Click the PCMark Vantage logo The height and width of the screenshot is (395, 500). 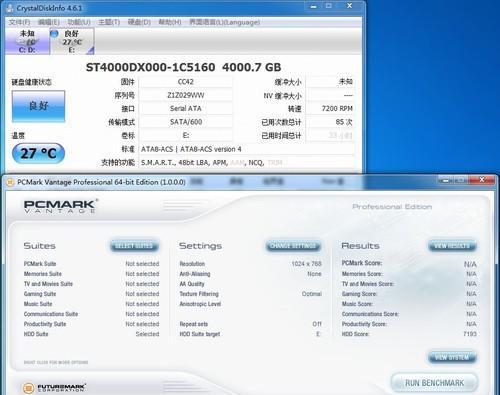click(61, 206)
